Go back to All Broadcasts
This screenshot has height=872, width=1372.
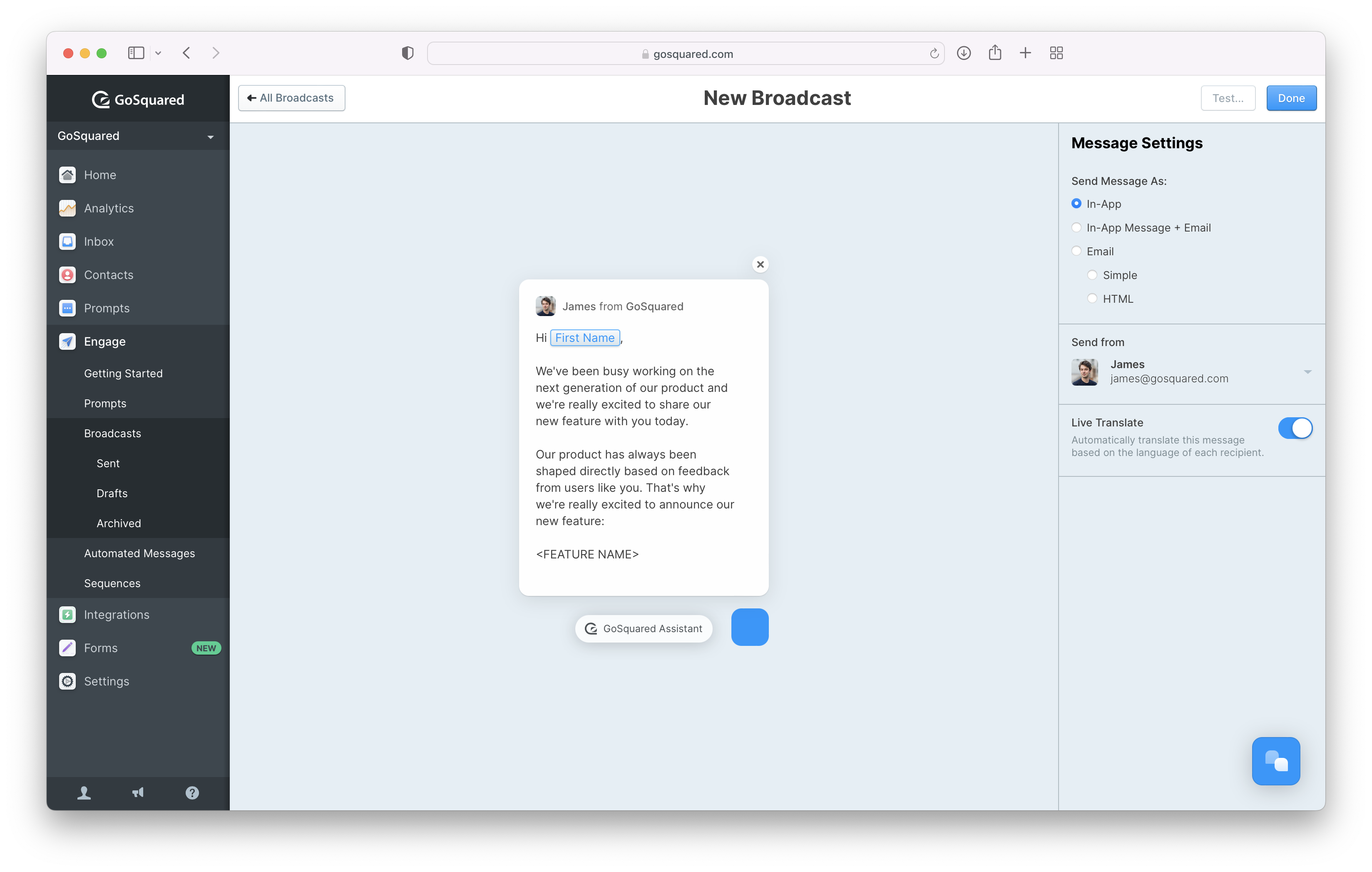point(291,98)
